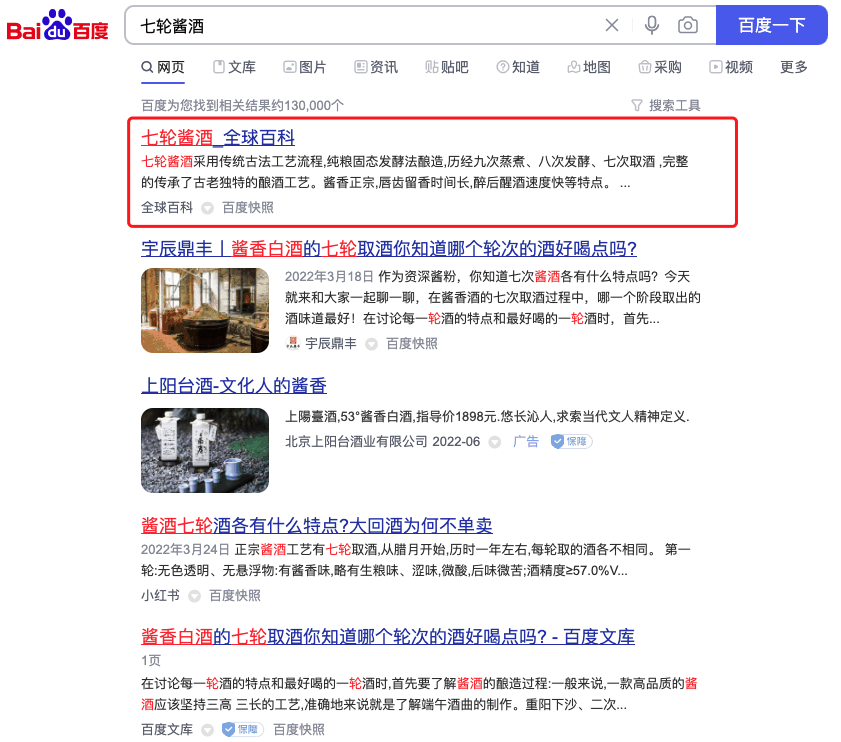Switch to the 图片 tab

coord(305,67)
